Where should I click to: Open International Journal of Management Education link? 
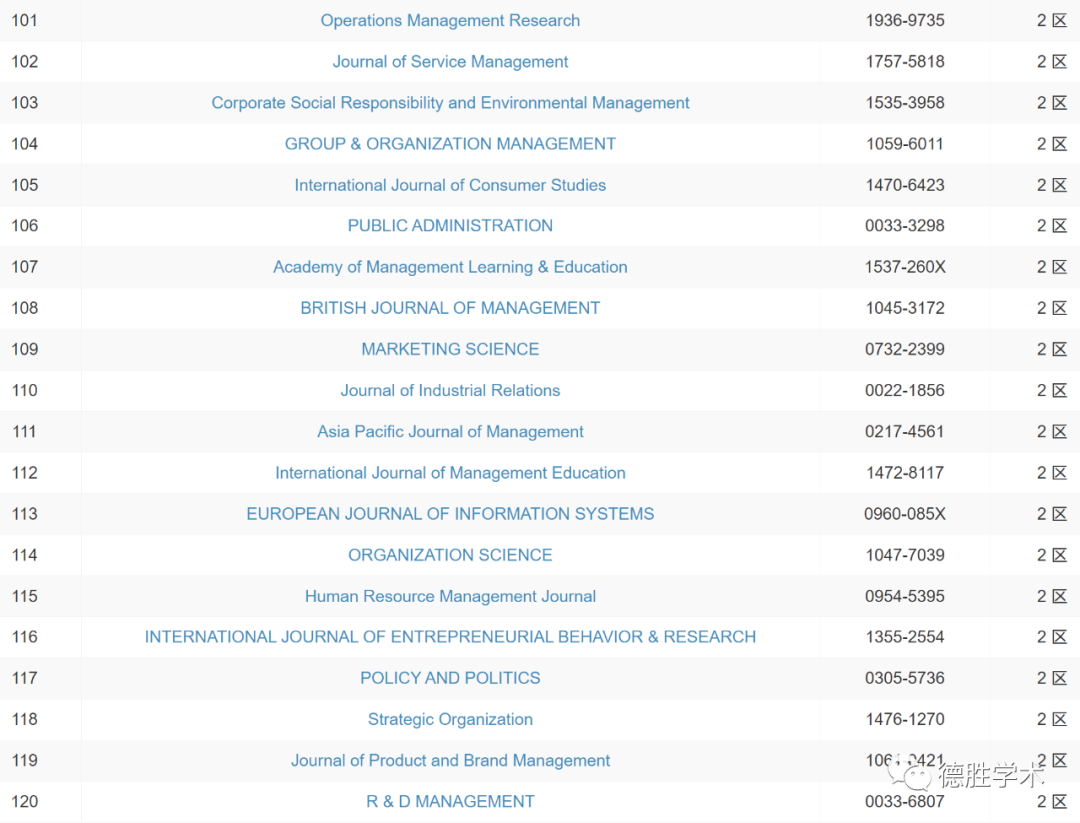[450, 473]
